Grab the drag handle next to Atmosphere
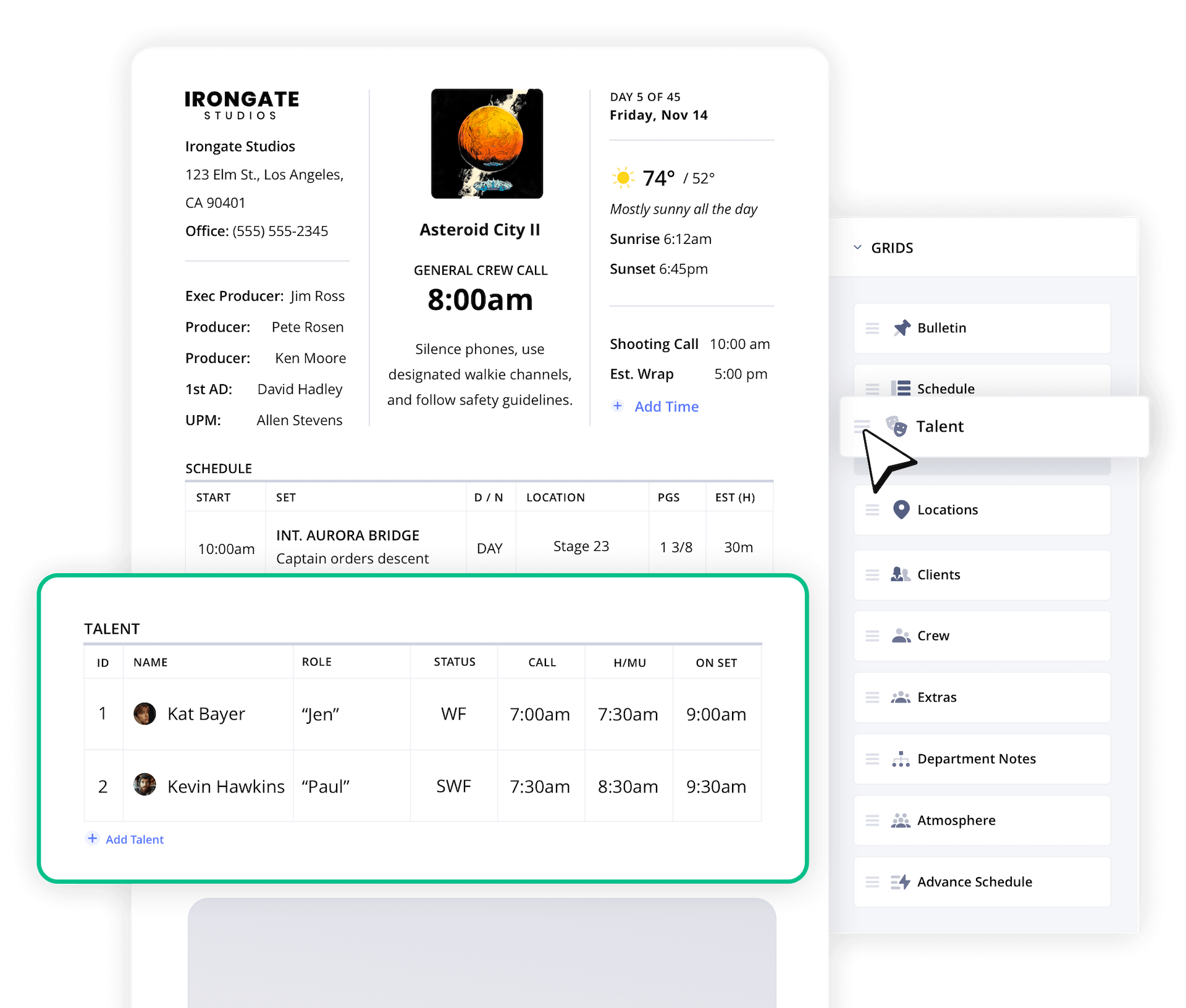 (872, 820)
